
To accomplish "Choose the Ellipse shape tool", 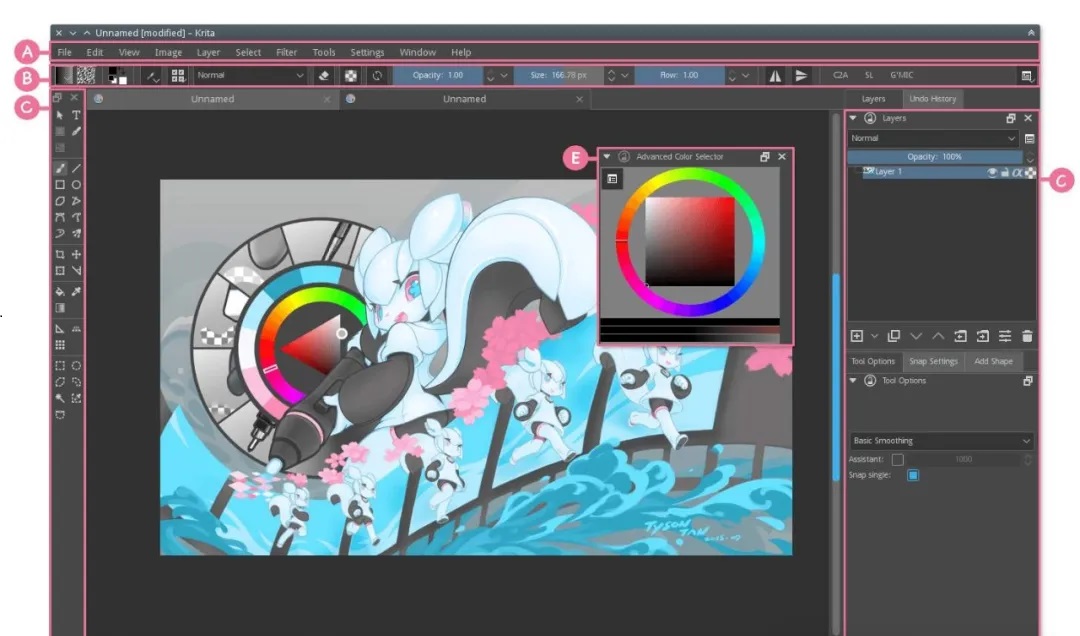I will click(76, 185).
